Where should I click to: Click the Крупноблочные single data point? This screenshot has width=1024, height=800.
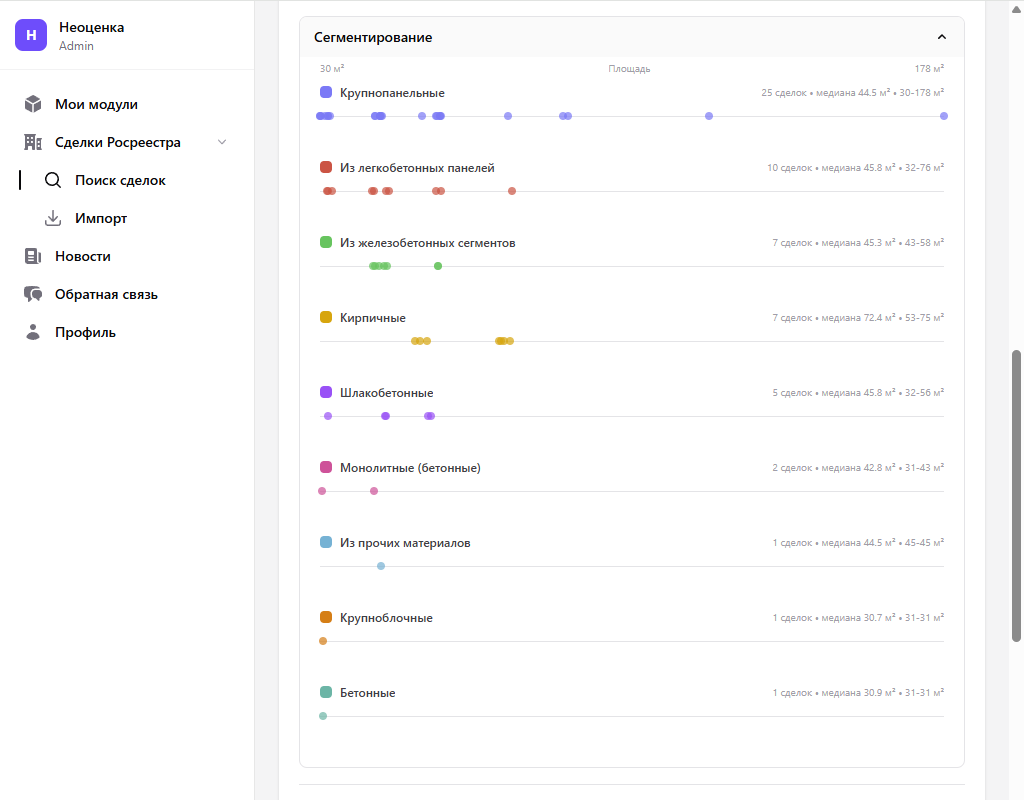tap(323, 641)
